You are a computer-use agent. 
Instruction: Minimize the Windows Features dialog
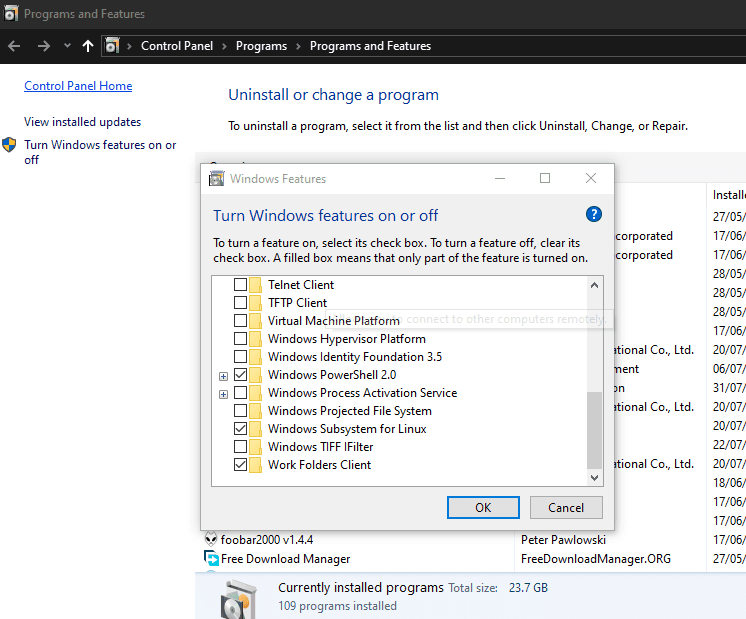[500, 178]
